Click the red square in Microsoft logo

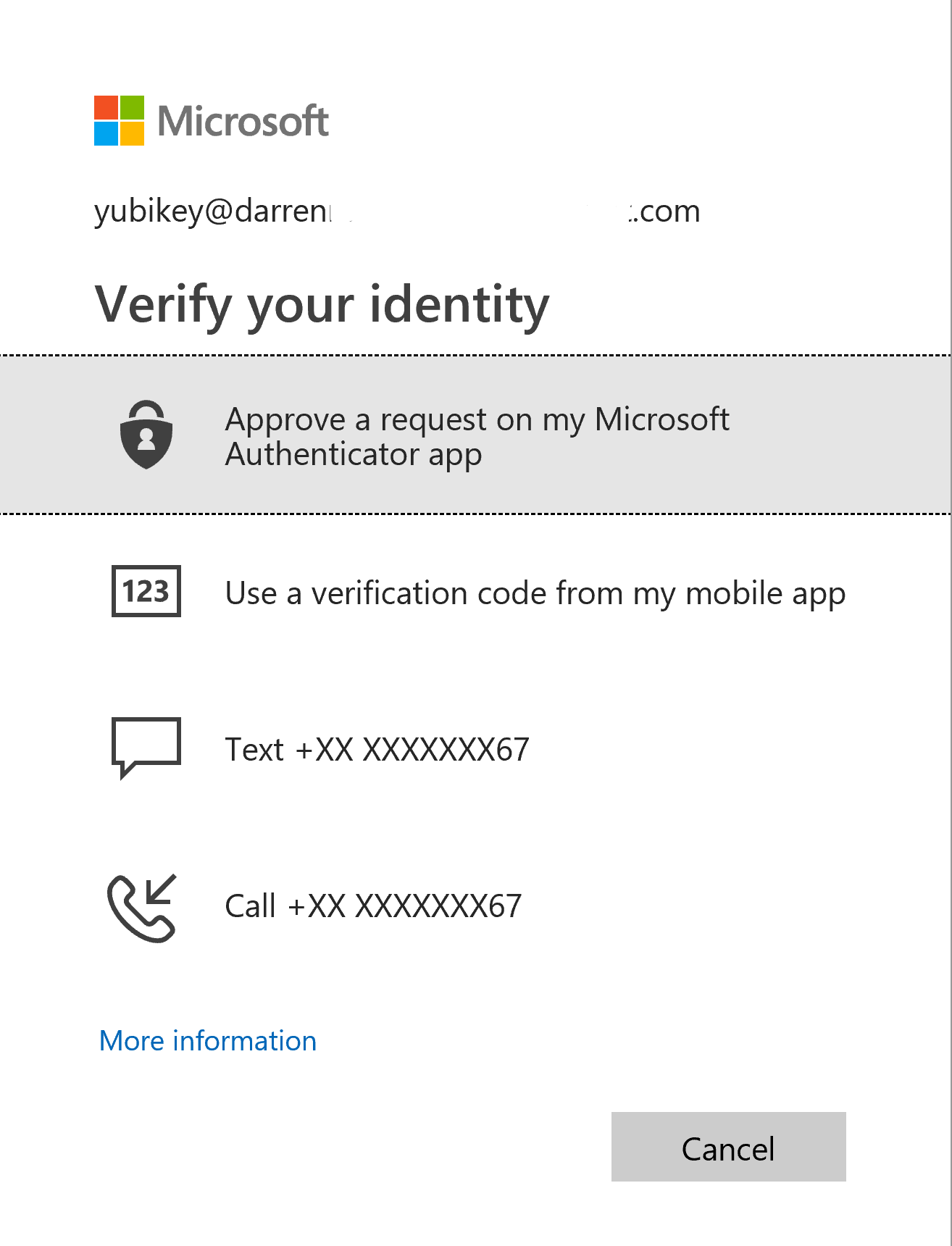[x=106, y=107]
